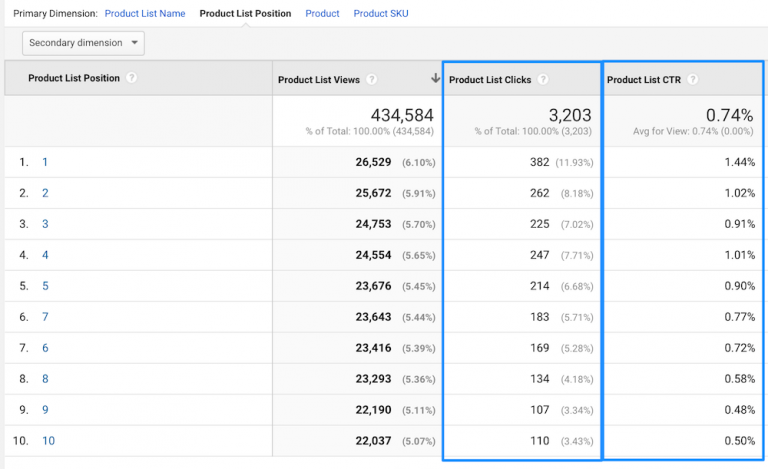Click position 10 link in last row

(x=48, y=441)
